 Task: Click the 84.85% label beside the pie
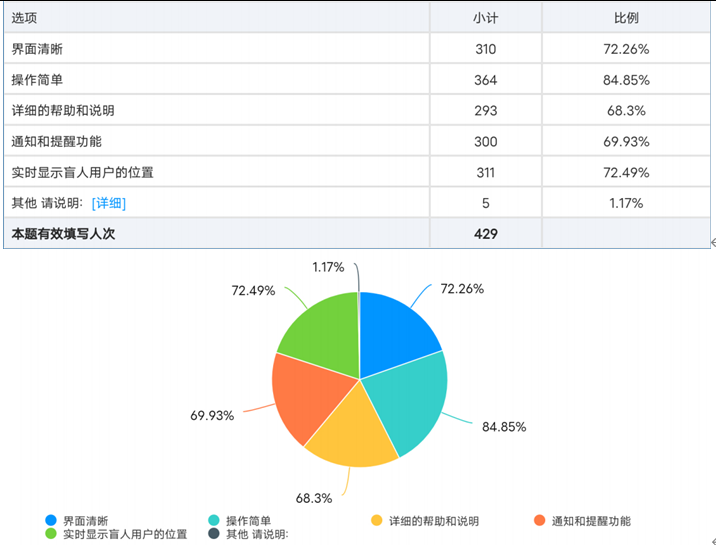(x=503, y=427)
